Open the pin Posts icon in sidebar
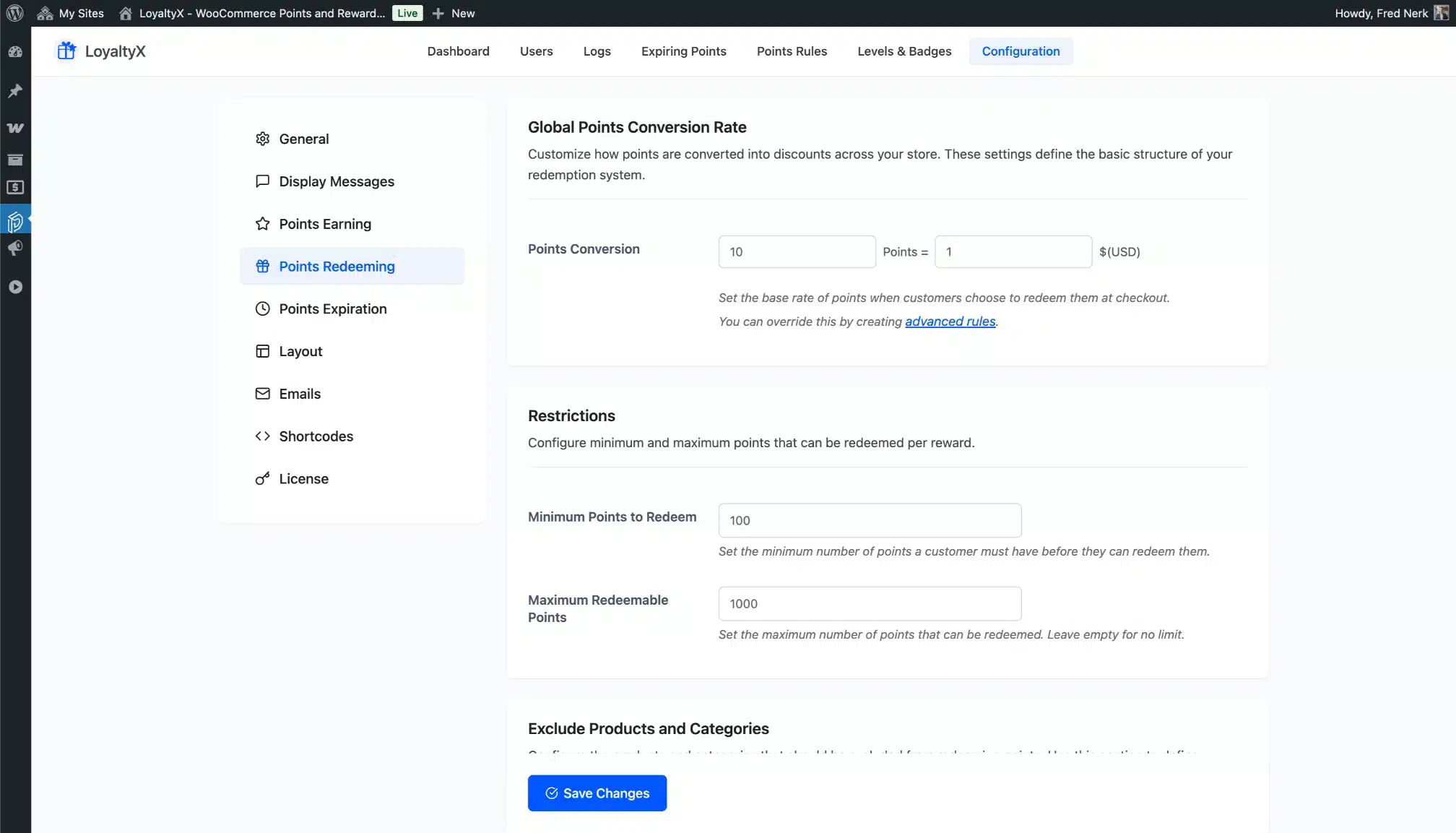This screenshot has width=1456, height=833. [x=15, y=91]
